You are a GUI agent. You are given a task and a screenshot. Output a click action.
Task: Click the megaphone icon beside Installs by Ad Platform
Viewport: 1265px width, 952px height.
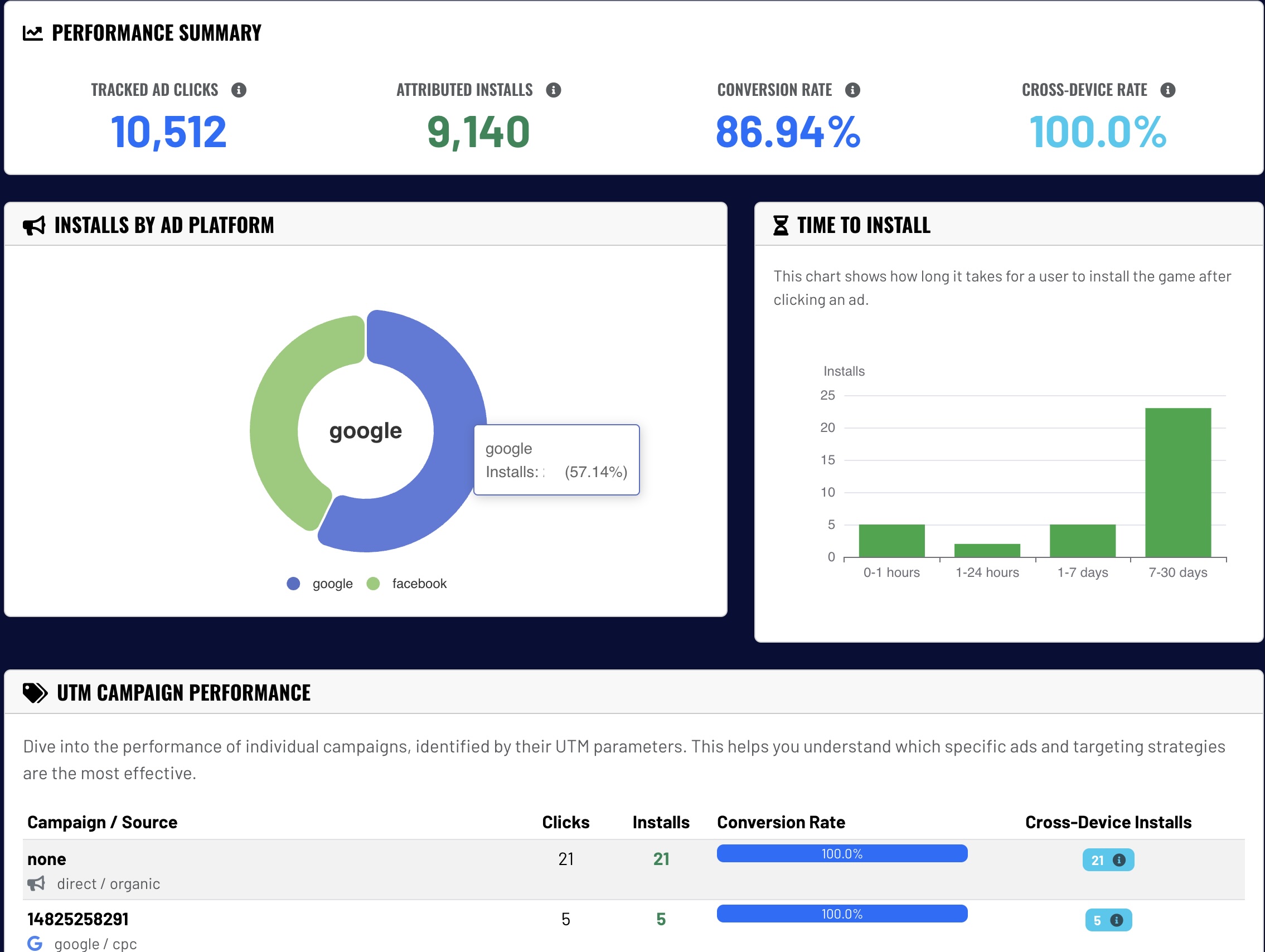pyautogui.click(x=35, y=225)
